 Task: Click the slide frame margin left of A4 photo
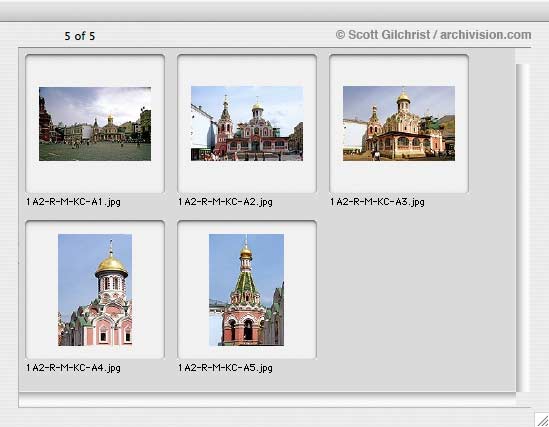coord(42,290)
